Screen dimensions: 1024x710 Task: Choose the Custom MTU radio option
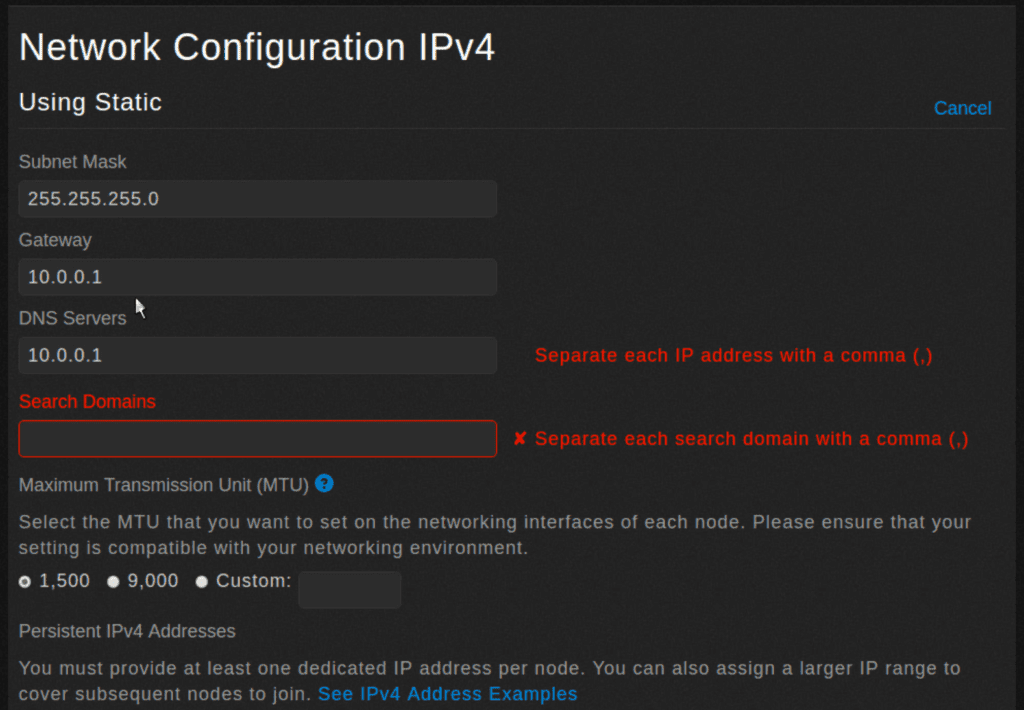click(202, 582)
